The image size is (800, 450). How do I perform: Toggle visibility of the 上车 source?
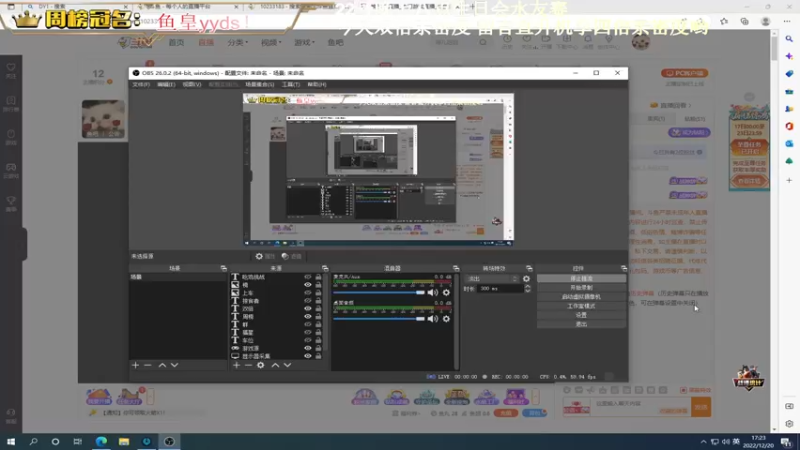tap(308, 293)
